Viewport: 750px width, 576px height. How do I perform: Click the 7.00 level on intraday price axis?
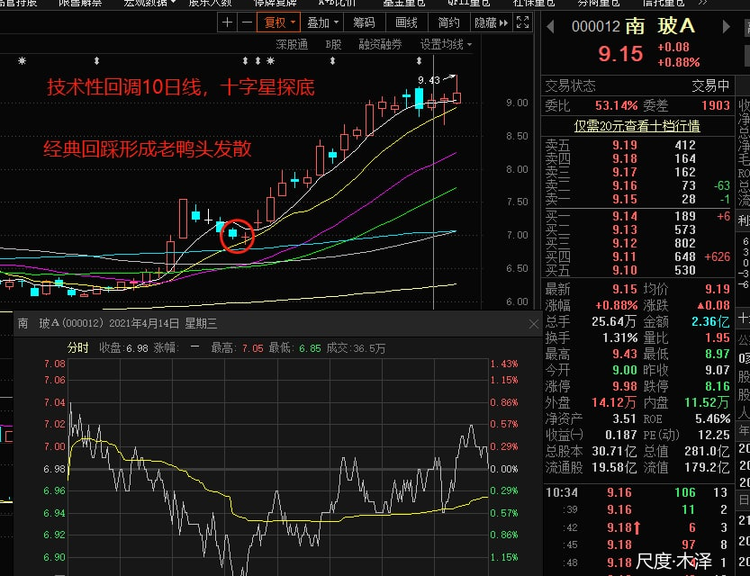[x=55, y=446]
